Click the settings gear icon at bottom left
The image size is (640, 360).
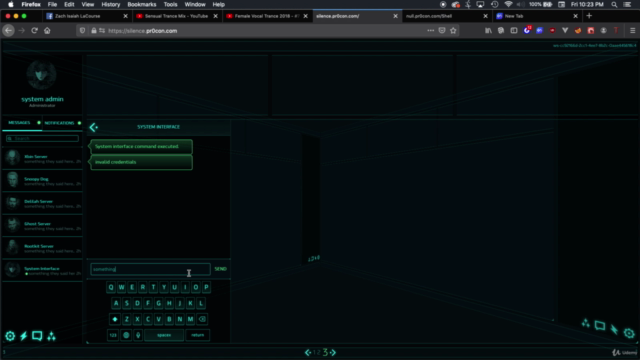(10, 336)
